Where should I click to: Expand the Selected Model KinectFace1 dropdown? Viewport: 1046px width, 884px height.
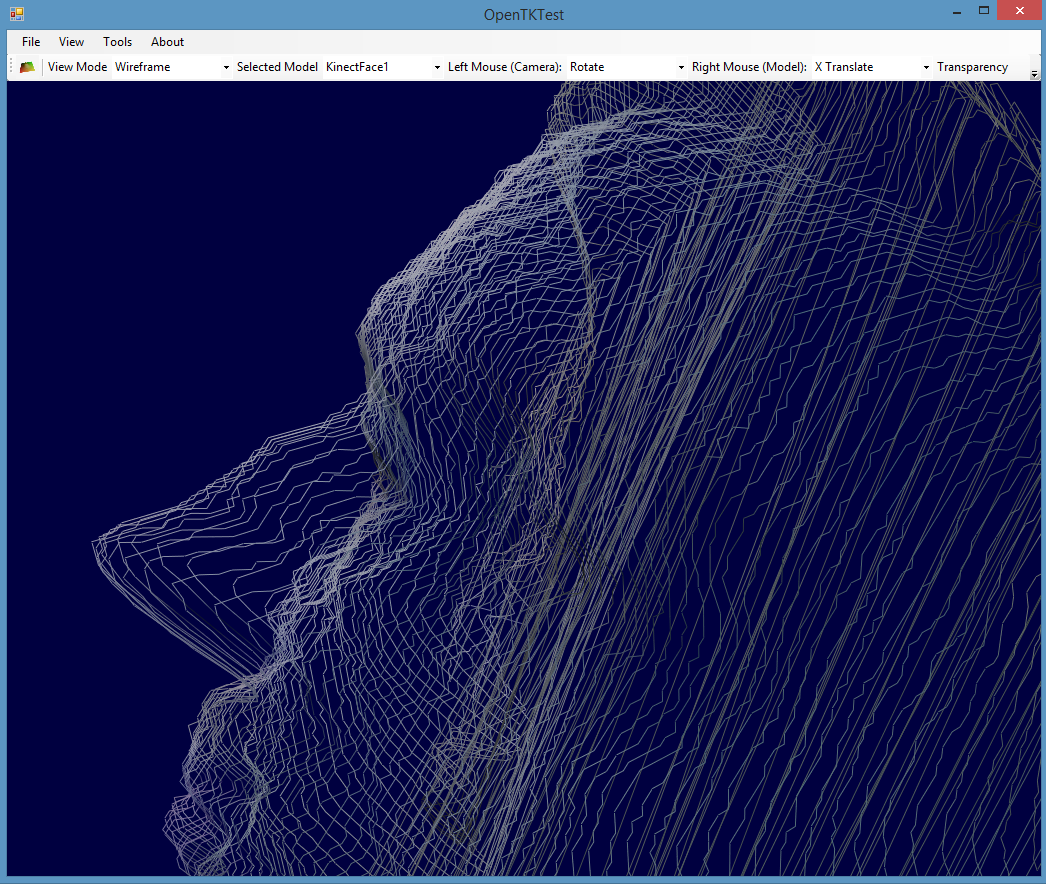coord(437,67)
